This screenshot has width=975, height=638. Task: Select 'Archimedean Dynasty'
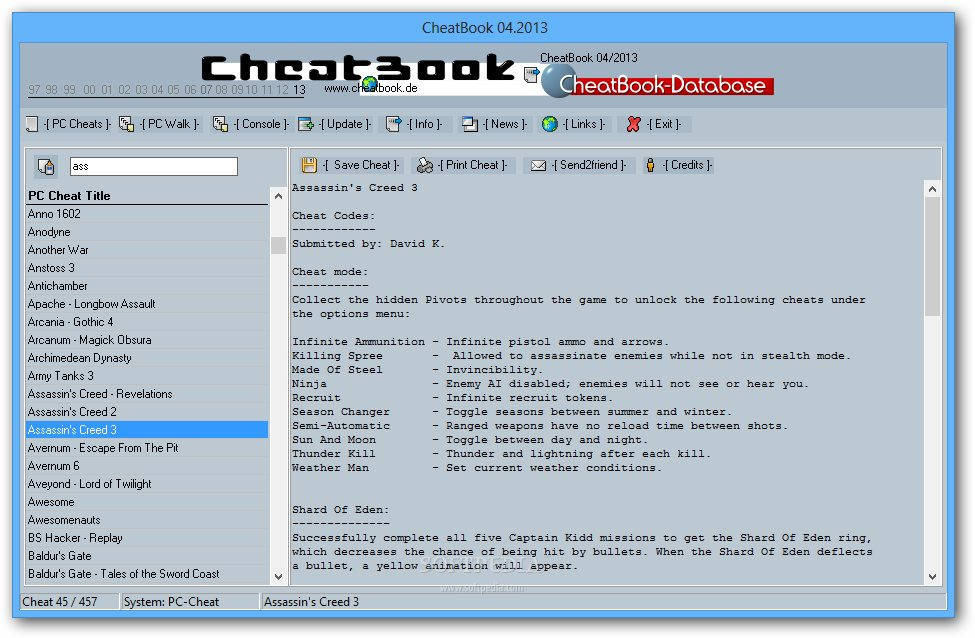pyautogui.click(x=147, y=358)
